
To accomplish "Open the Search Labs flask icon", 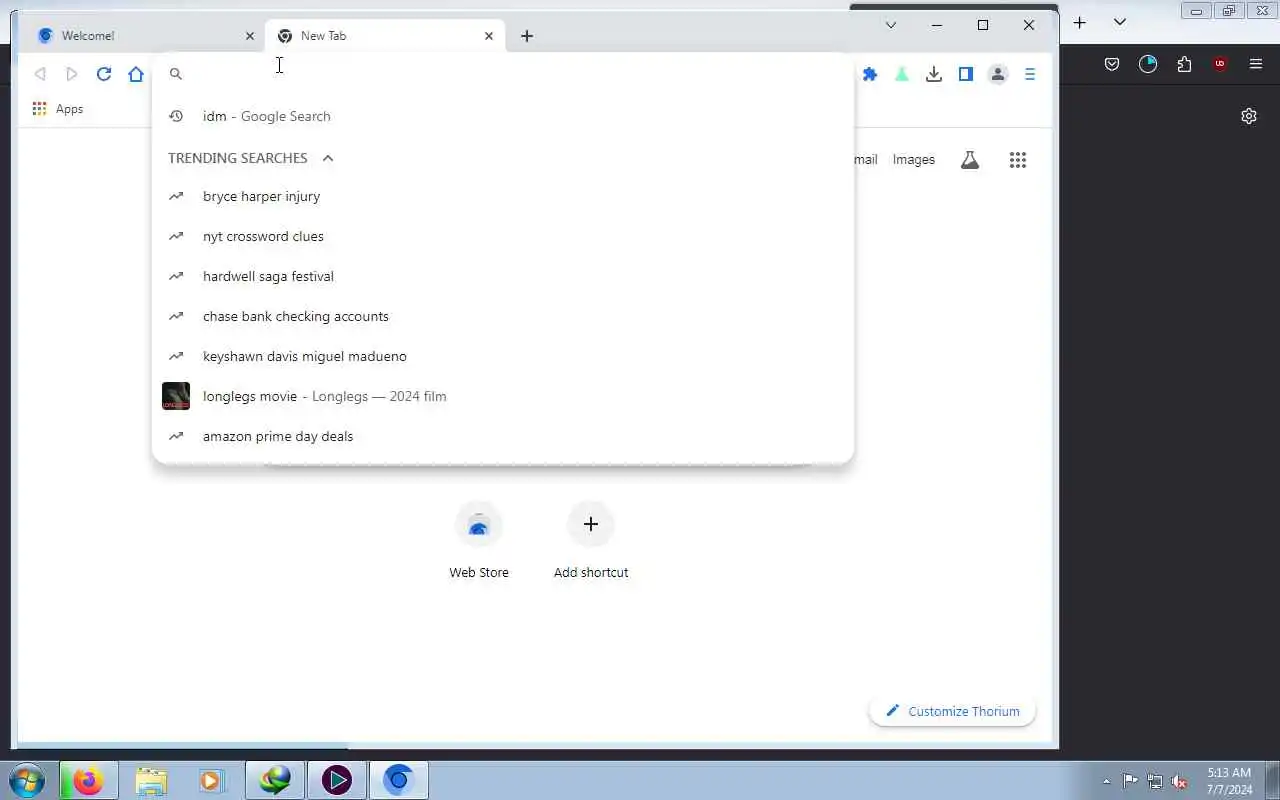I will pyautogui.click(x=970, y=160).
